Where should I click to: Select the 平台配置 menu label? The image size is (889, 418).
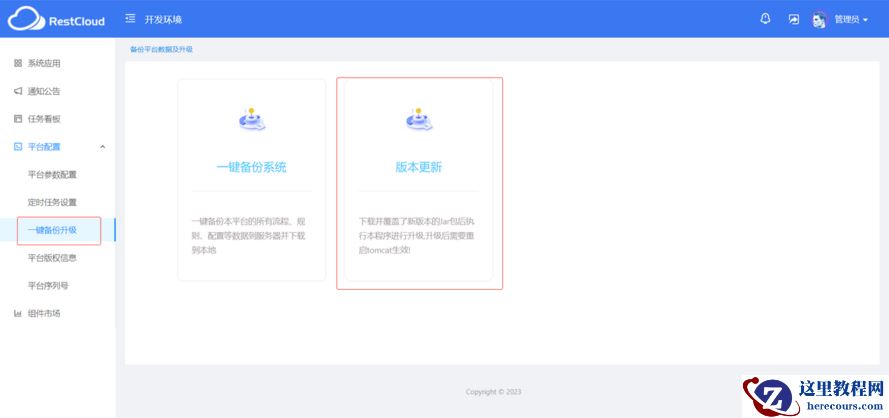coord(44,146)
